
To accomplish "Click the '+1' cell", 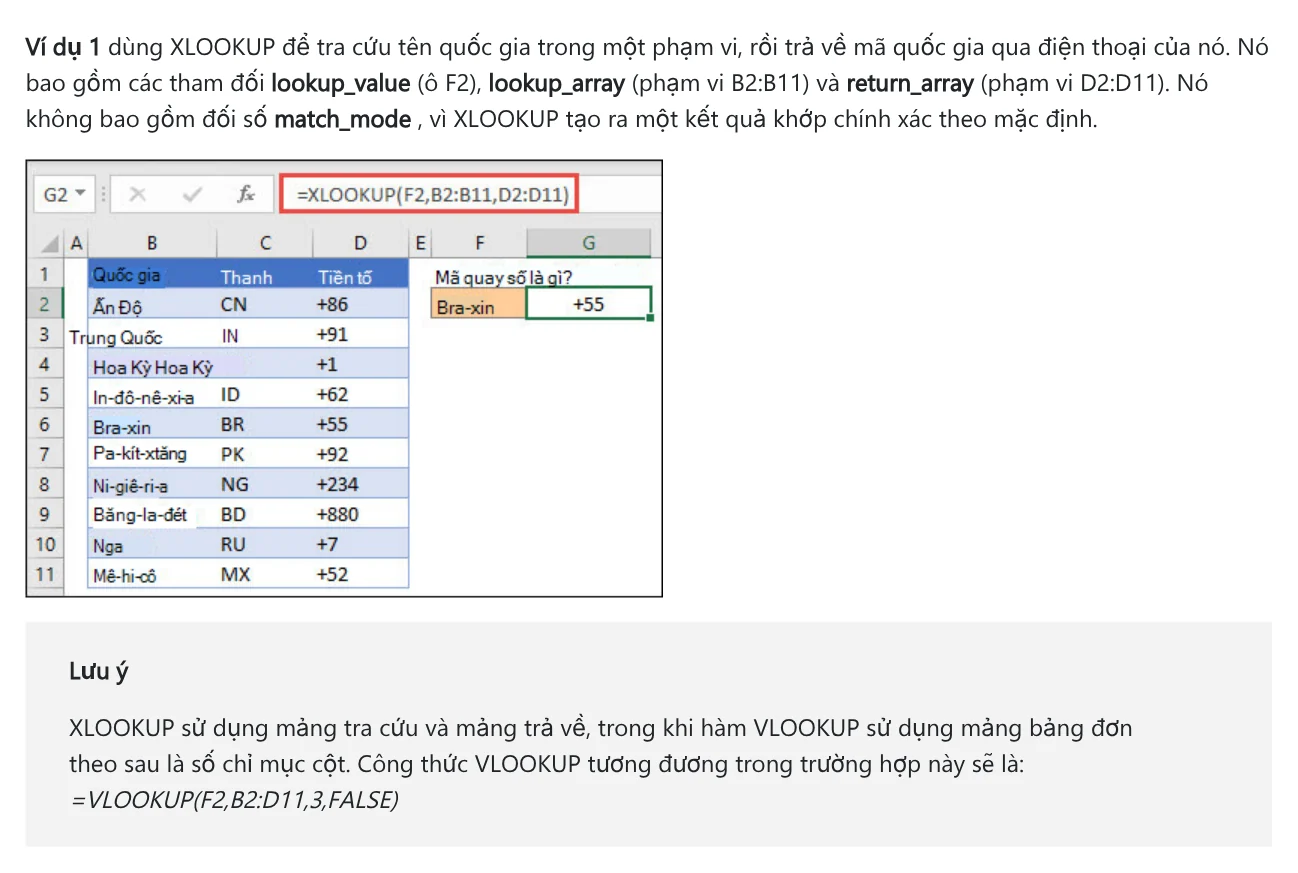I will (360, 364).
